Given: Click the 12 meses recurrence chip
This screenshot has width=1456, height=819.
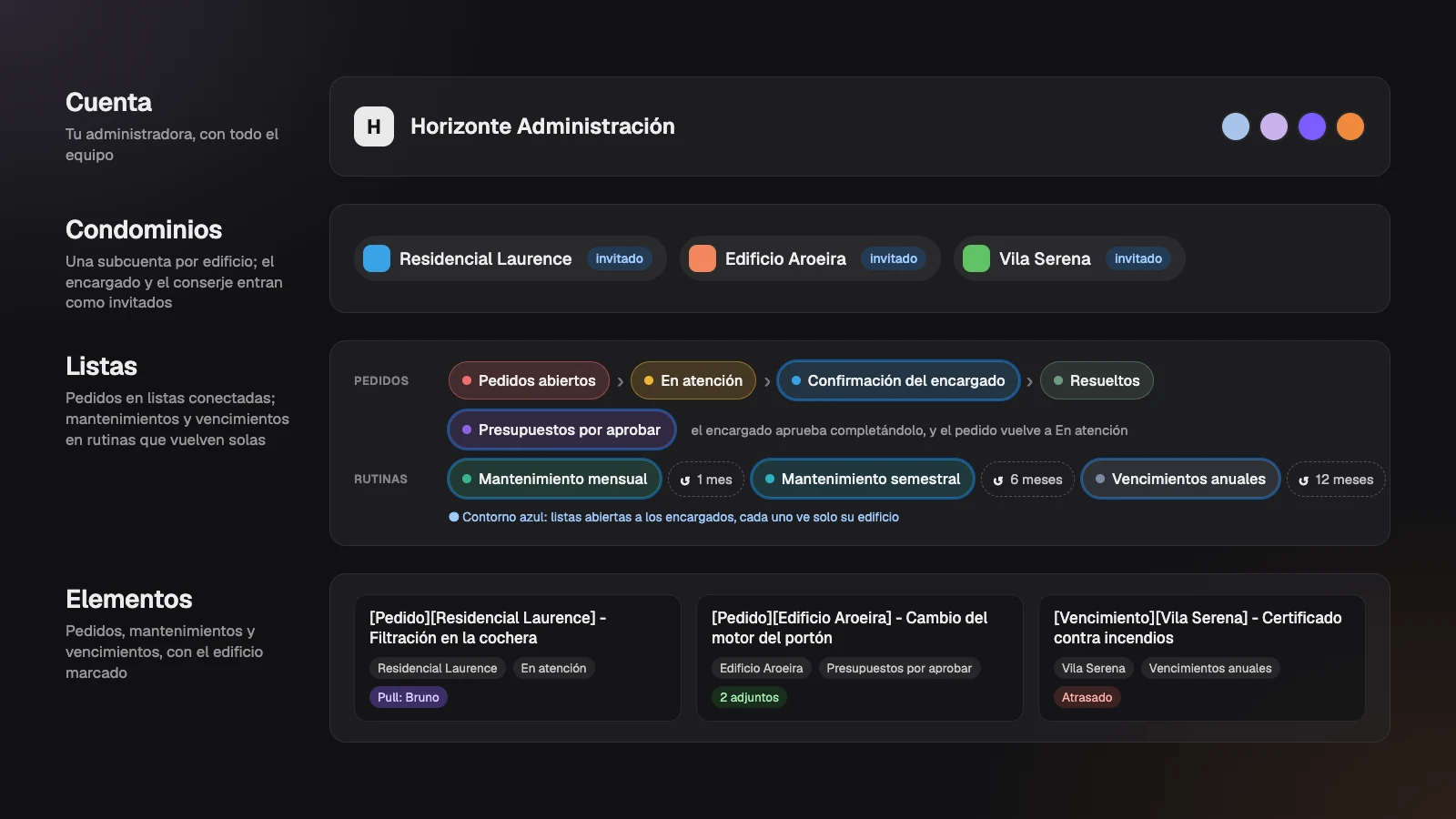Looking at the screenshot, I should pos(1336,480).
